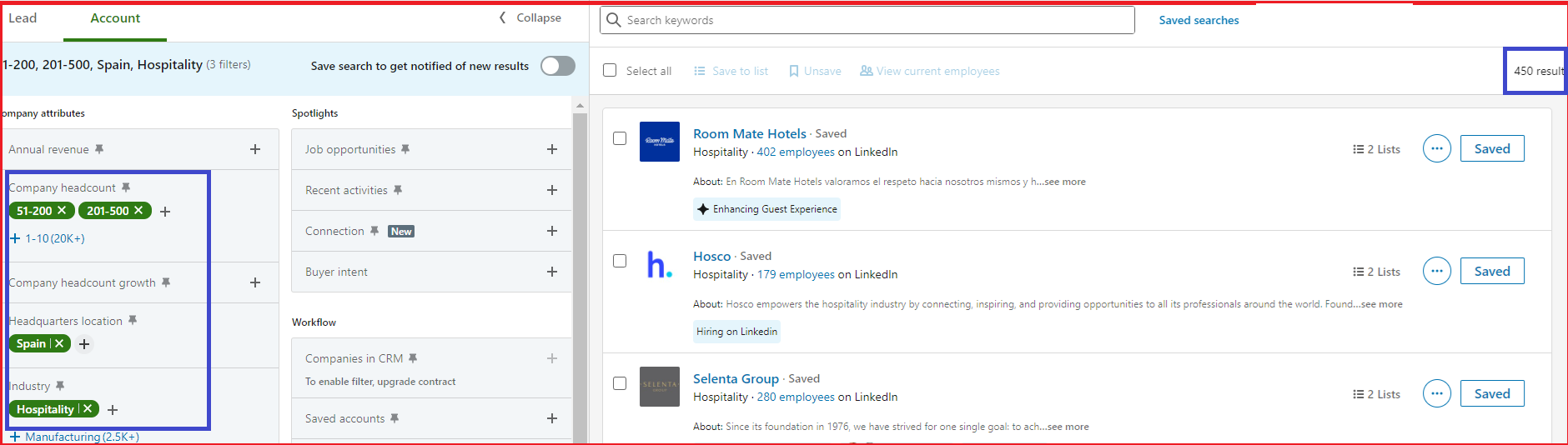The image size is (1568, 445).
Task: Pin the Industry filter
Action: 60,386
